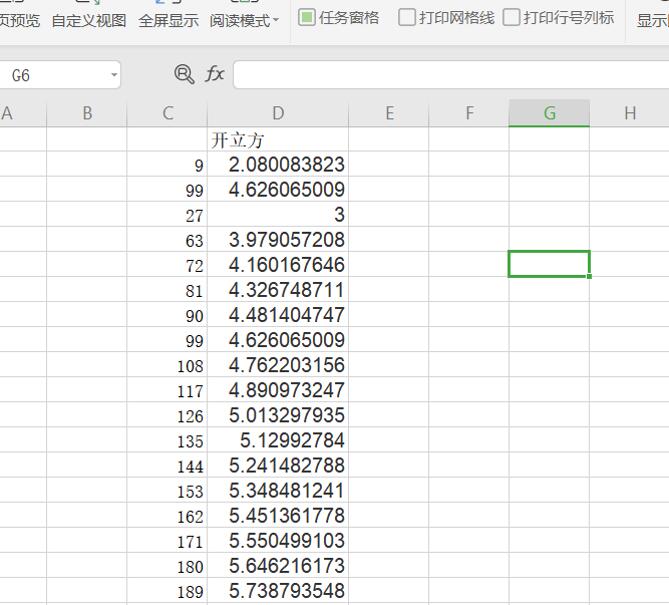The height and width of the screenshot is (605, 669).
Task: Select cell with value 162
Action: click(x=167, y=515)
